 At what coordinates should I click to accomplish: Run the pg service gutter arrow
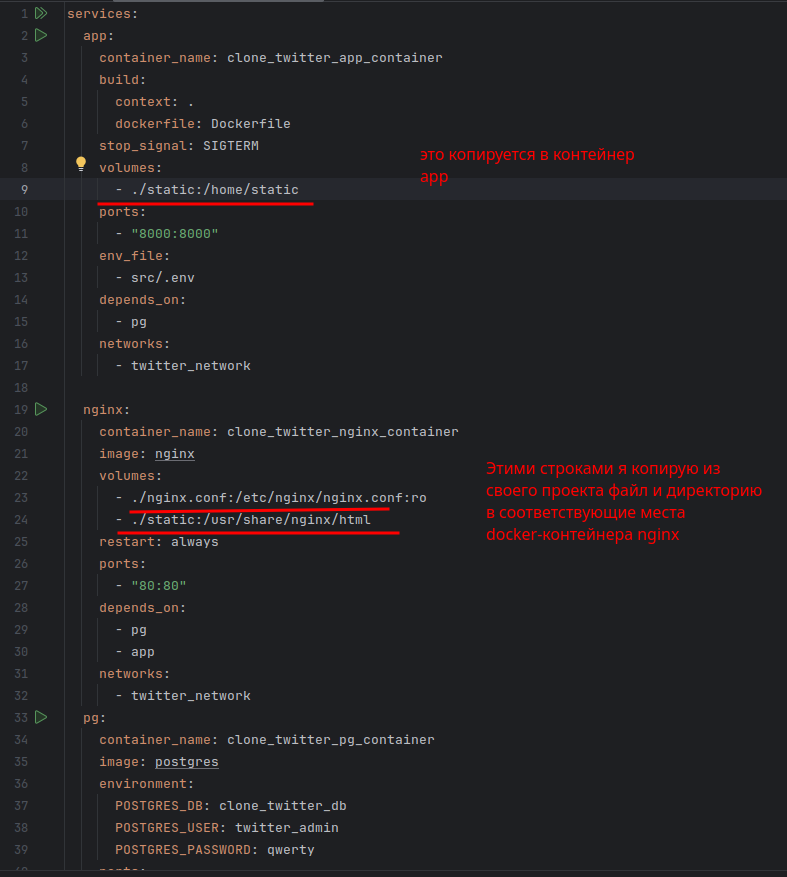[x=41, y=718]
